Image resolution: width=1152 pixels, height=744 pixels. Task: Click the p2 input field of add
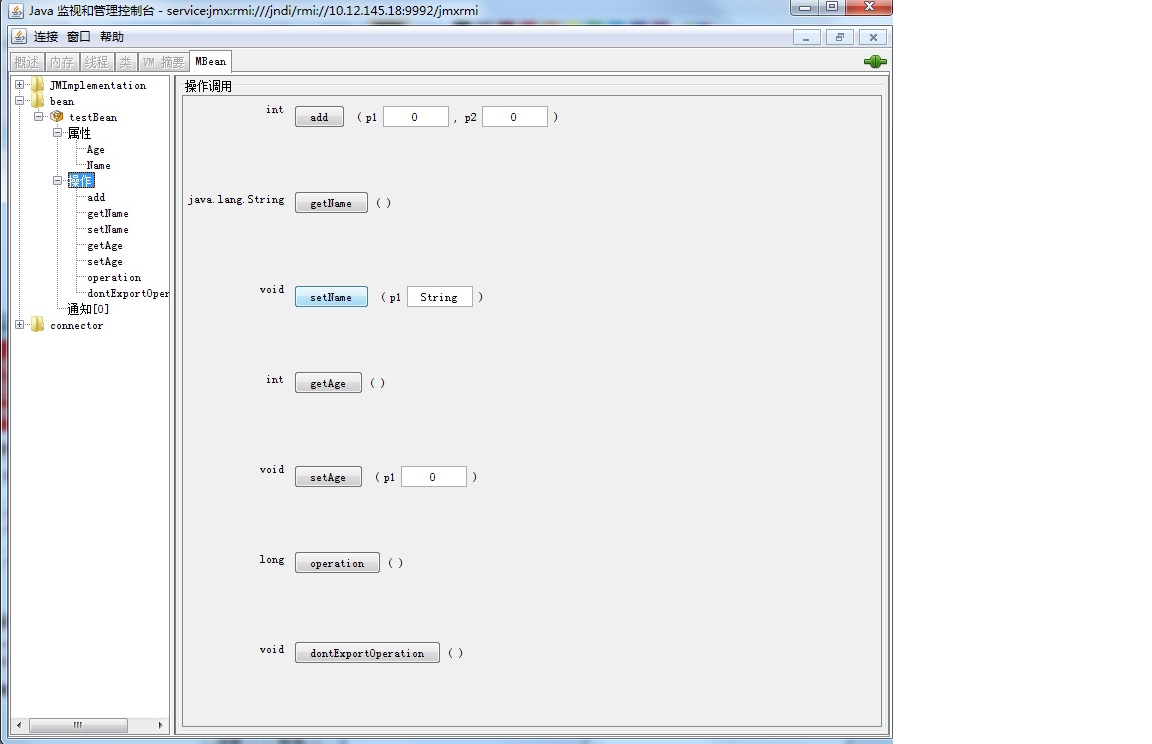pos(514,116)
